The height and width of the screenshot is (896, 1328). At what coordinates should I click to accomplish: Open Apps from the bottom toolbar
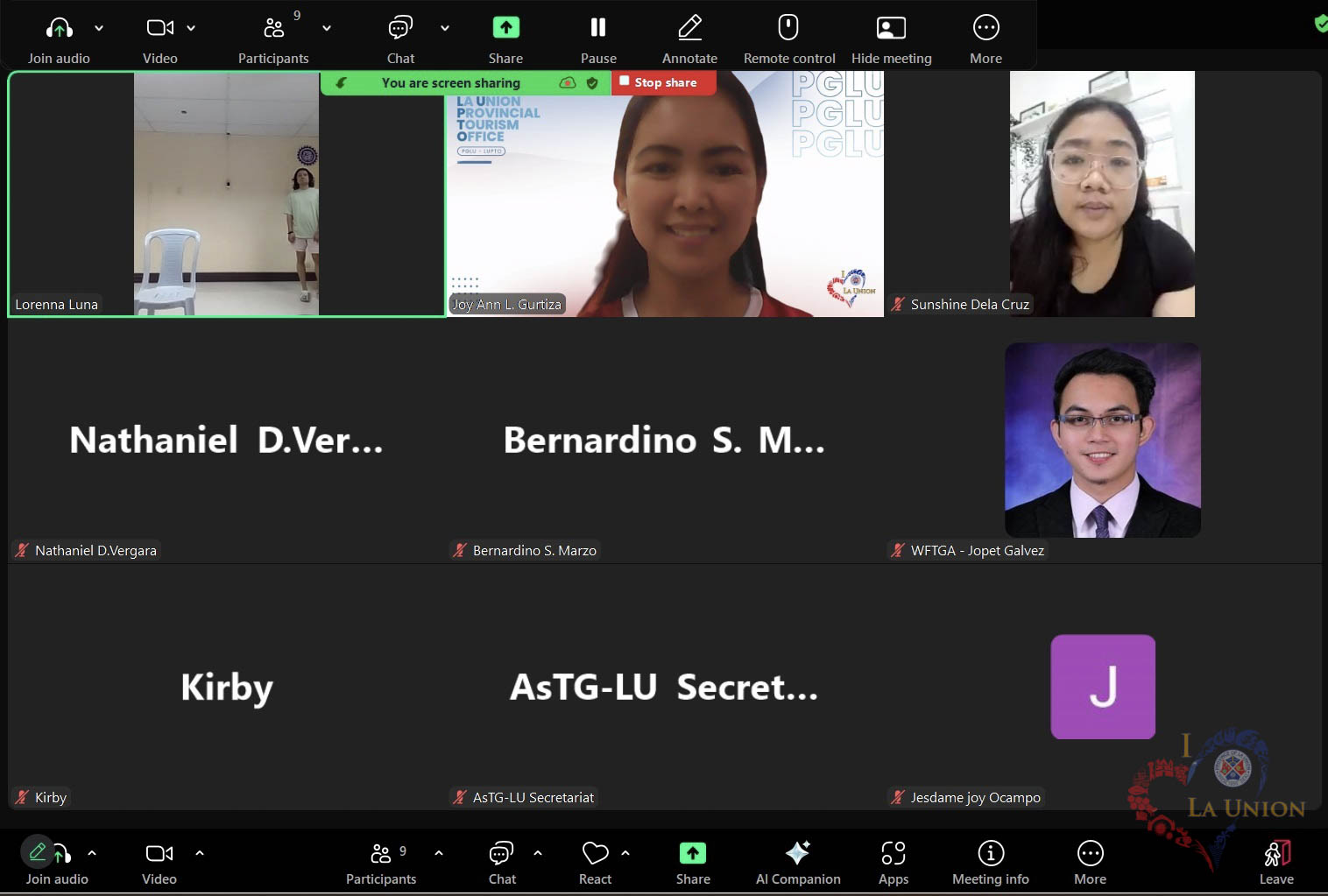(894, 864)
